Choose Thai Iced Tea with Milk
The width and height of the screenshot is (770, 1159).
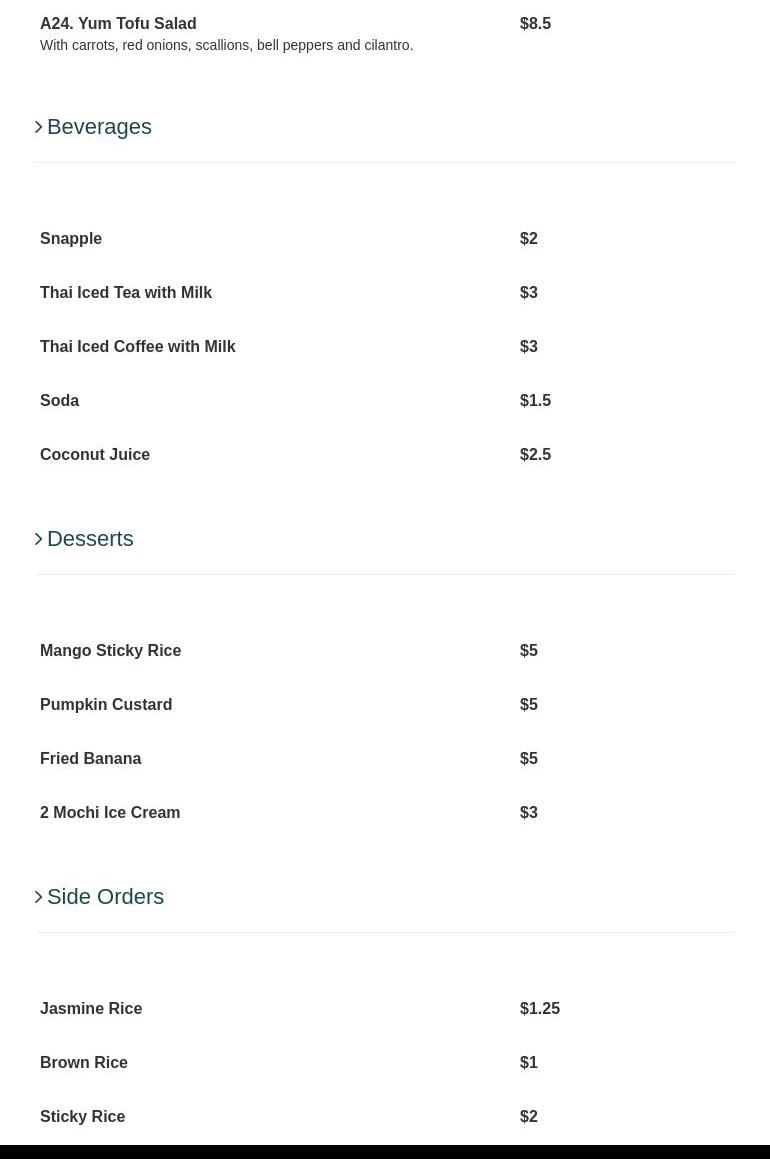point(126,293)
